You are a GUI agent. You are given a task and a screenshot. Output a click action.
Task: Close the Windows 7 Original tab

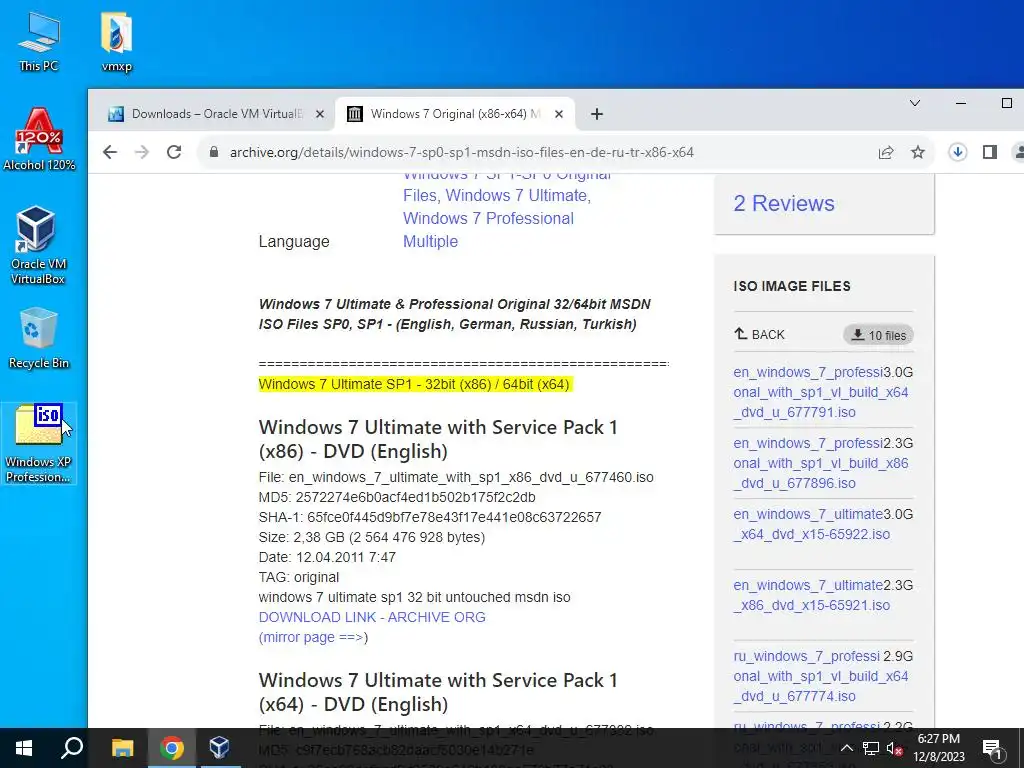click(559, 114)
